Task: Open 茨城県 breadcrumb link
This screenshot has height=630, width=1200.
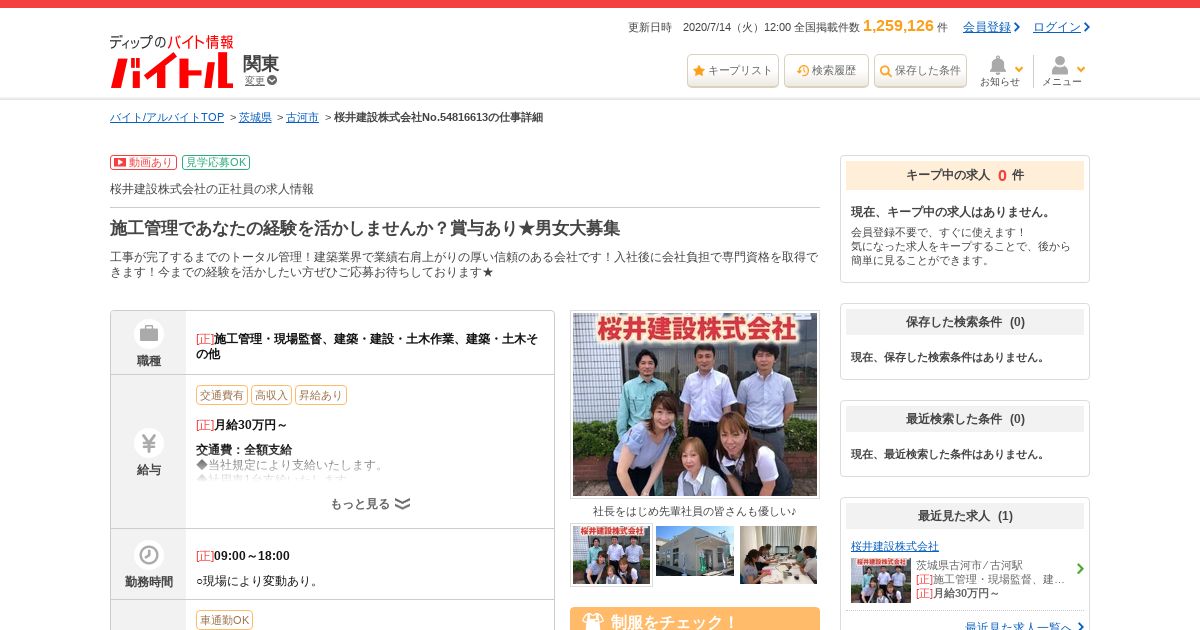Action: click(x=255, y=117)
